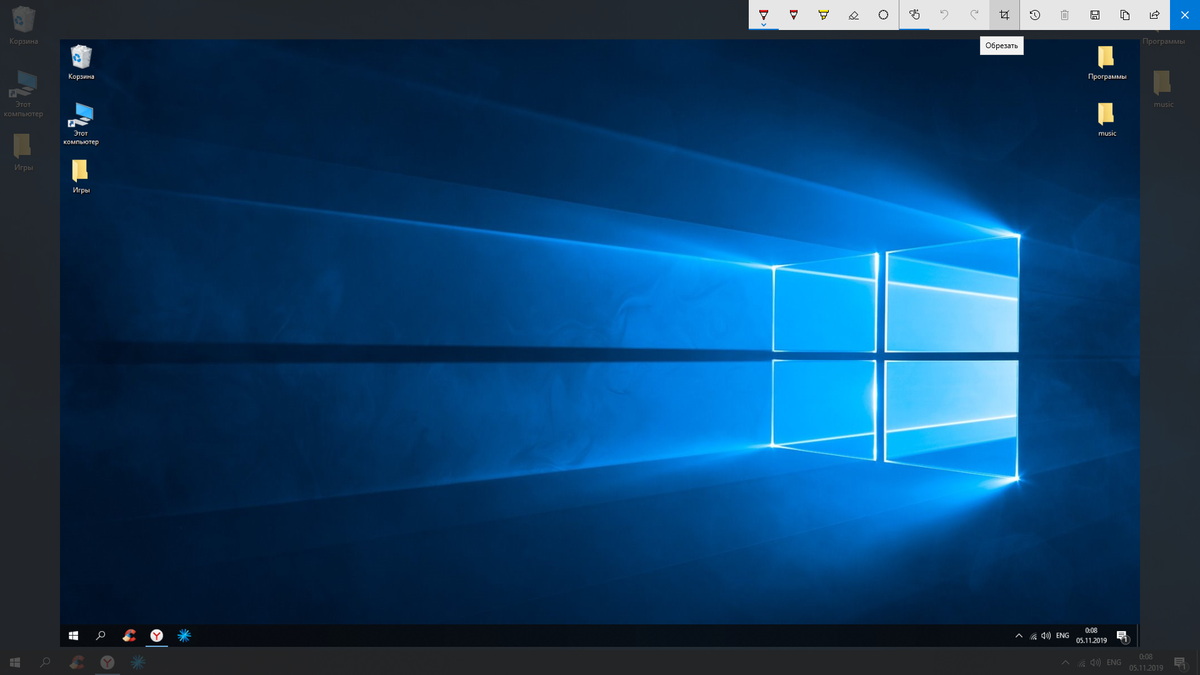Copy the sketch to clipboard

pos(1125,15)
